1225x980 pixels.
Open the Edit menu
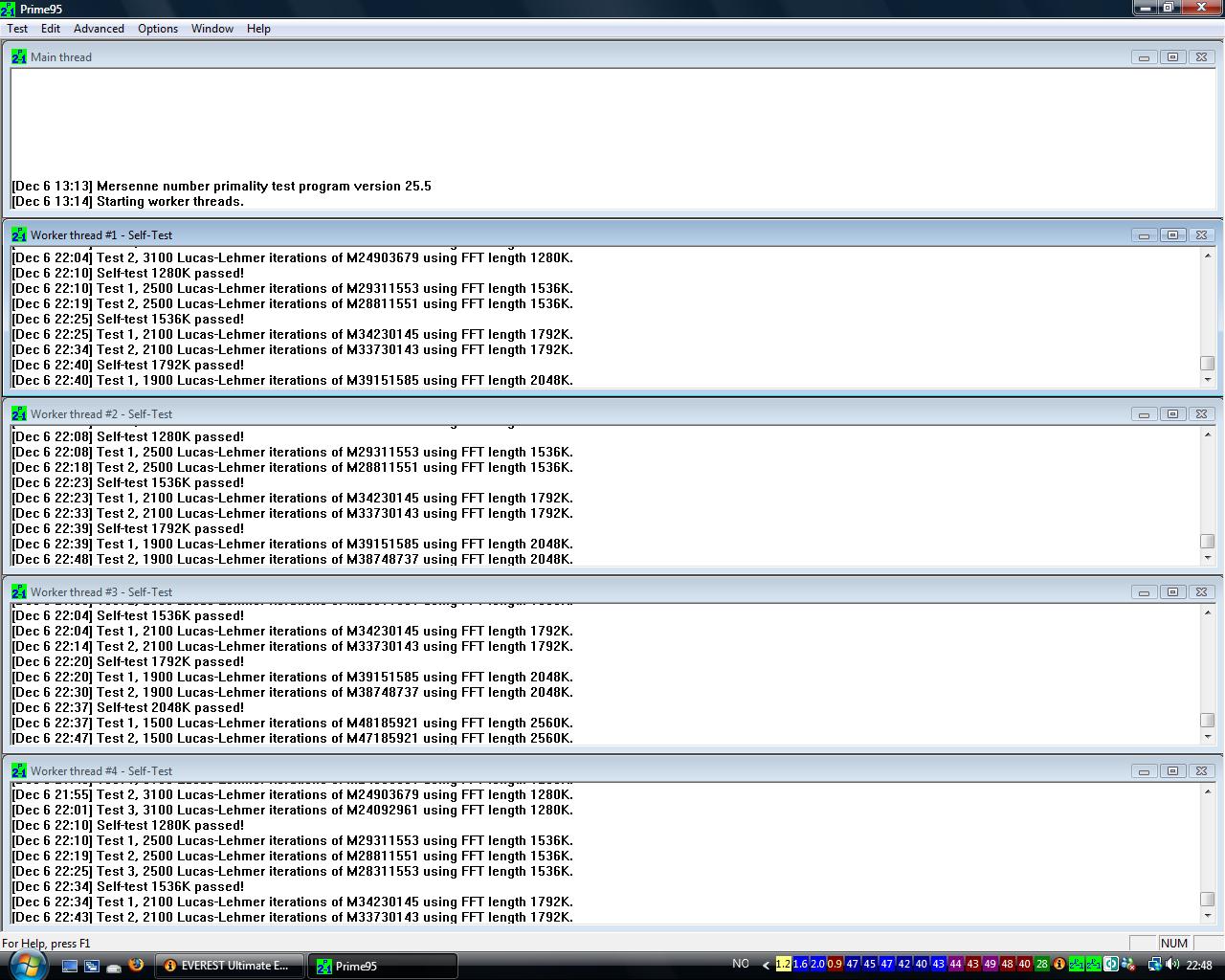tap(51, 29)
